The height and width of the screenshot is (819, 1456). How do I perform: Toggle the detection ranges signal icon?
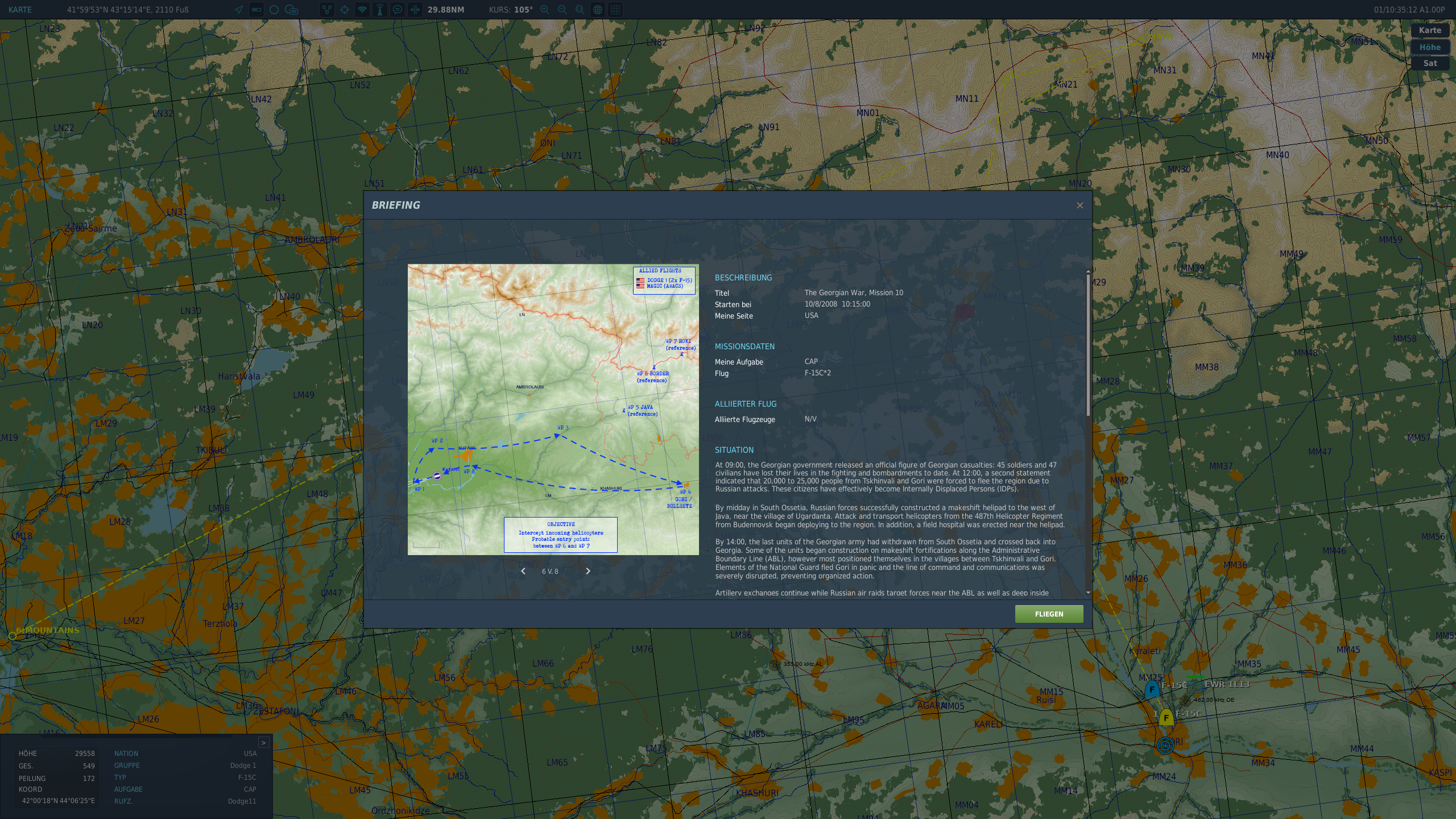362,10
